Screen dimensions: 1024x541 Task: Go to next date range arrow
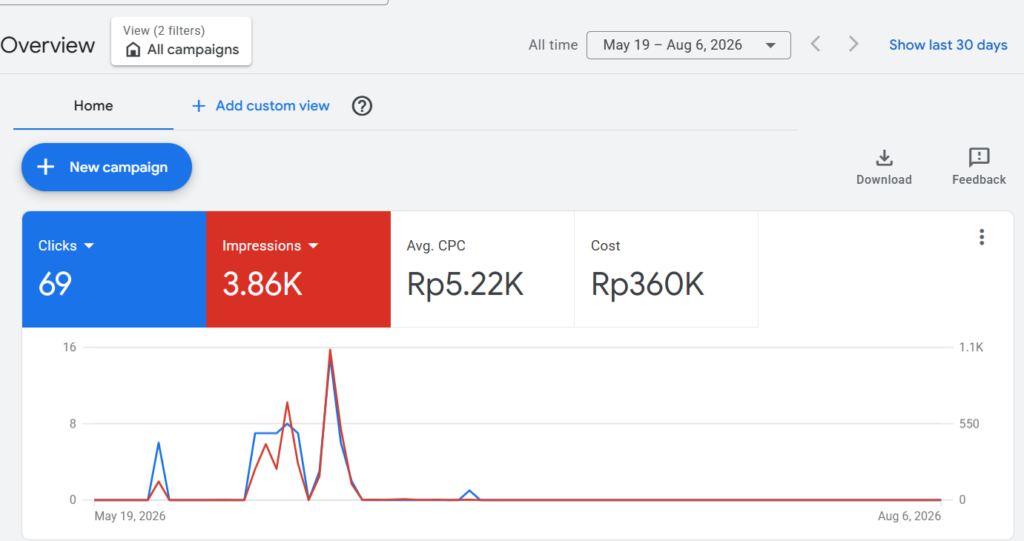point(853,44)
